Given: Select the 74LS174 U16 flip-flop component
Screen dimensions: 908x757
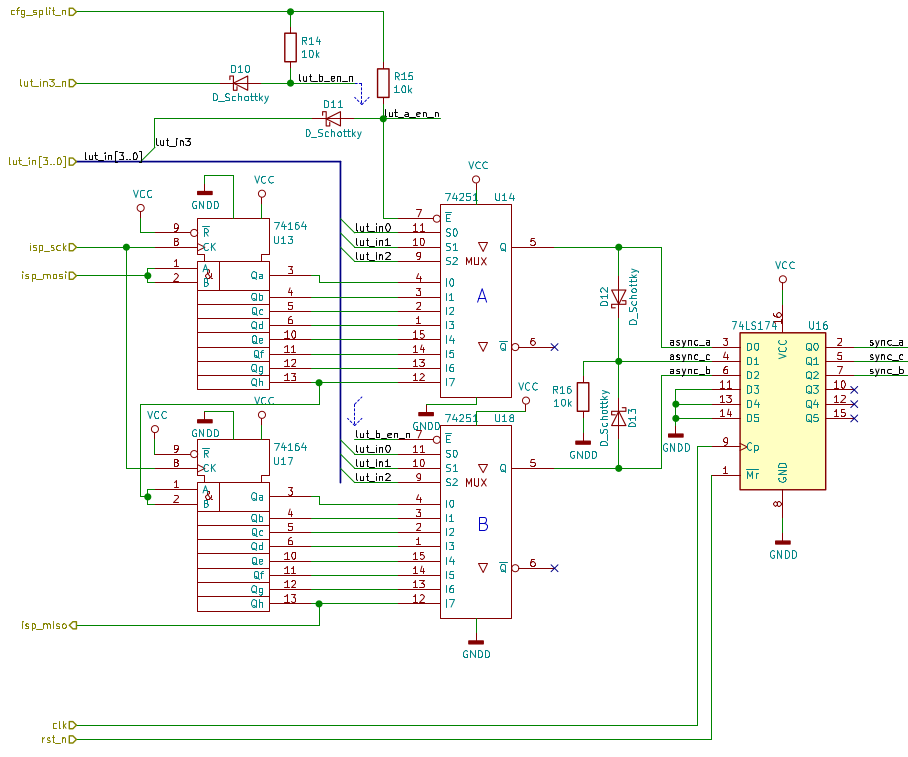Looking at the screenshot, I should point(782,410).
